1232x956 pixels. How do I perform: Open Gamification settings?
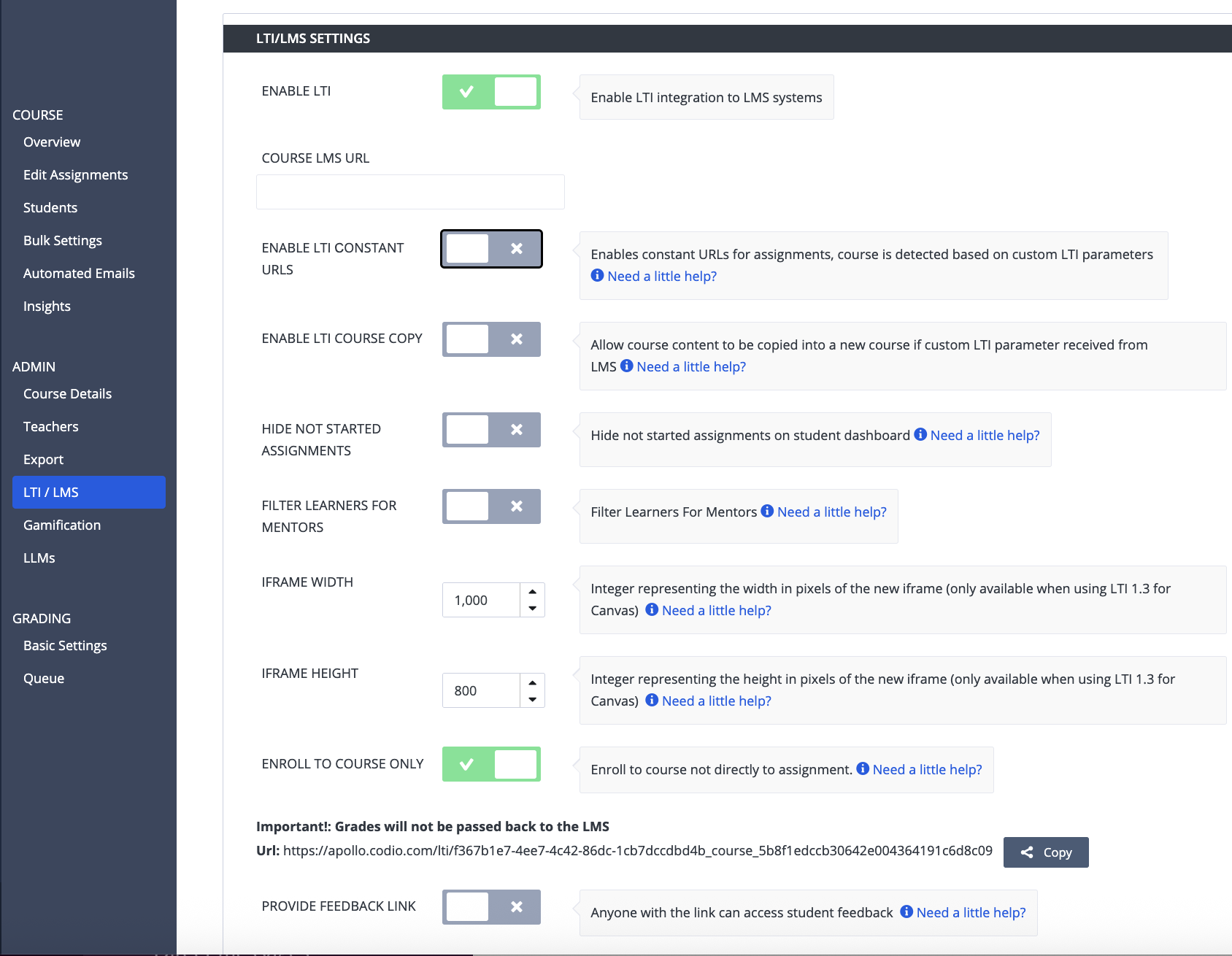[x=62, y=525]
